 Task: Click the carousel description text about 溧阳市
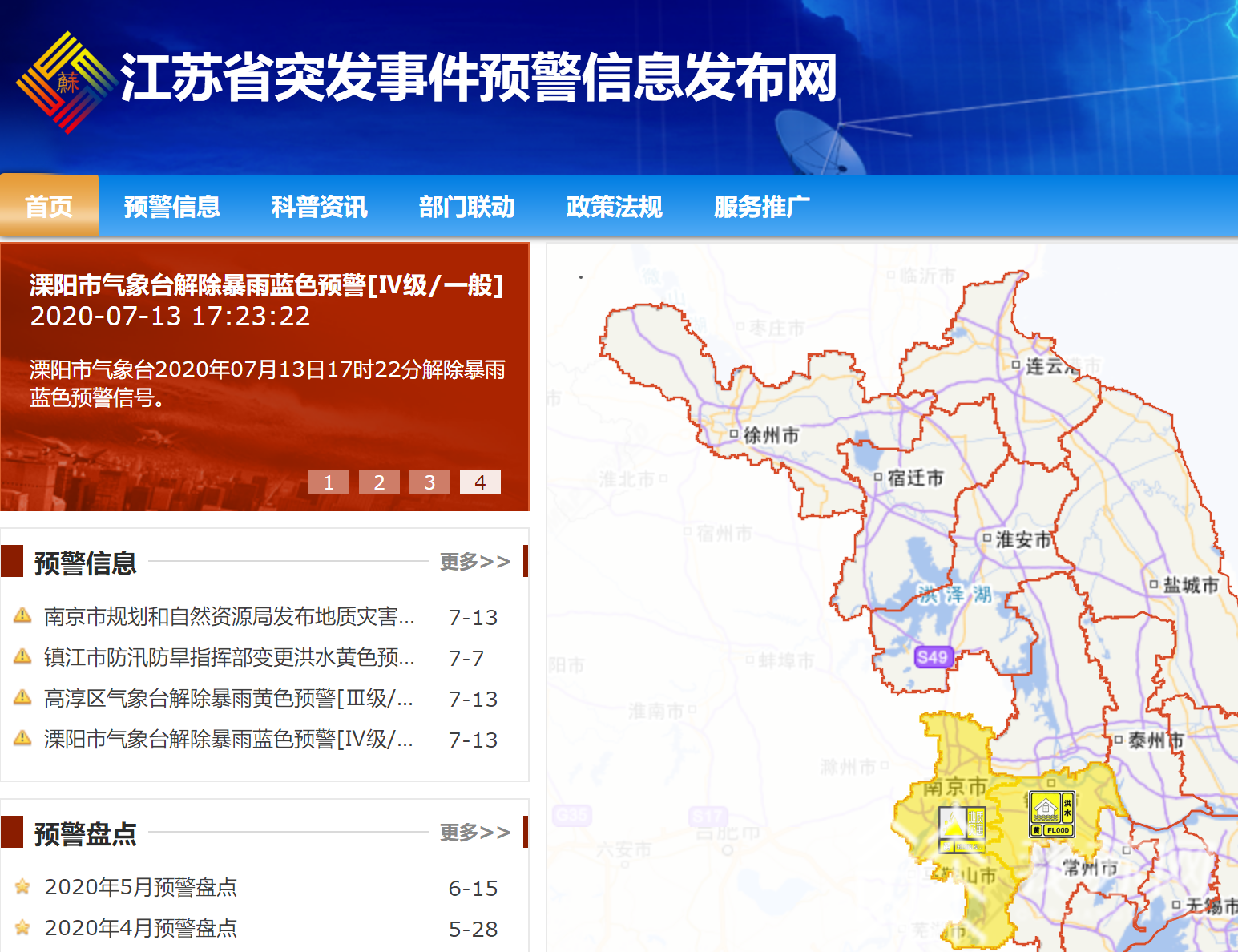click(x=268, y=383)
